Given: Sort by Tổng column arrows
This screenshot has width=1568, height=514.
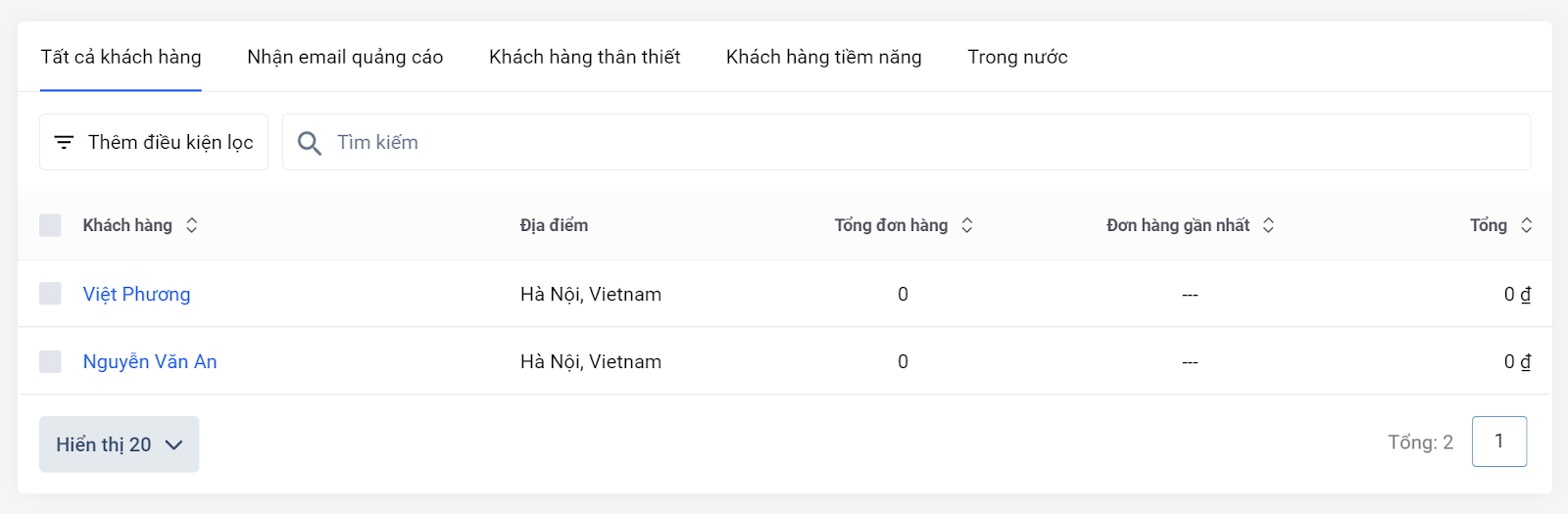Looking at the screenshot, I should tap(1527, 225).
